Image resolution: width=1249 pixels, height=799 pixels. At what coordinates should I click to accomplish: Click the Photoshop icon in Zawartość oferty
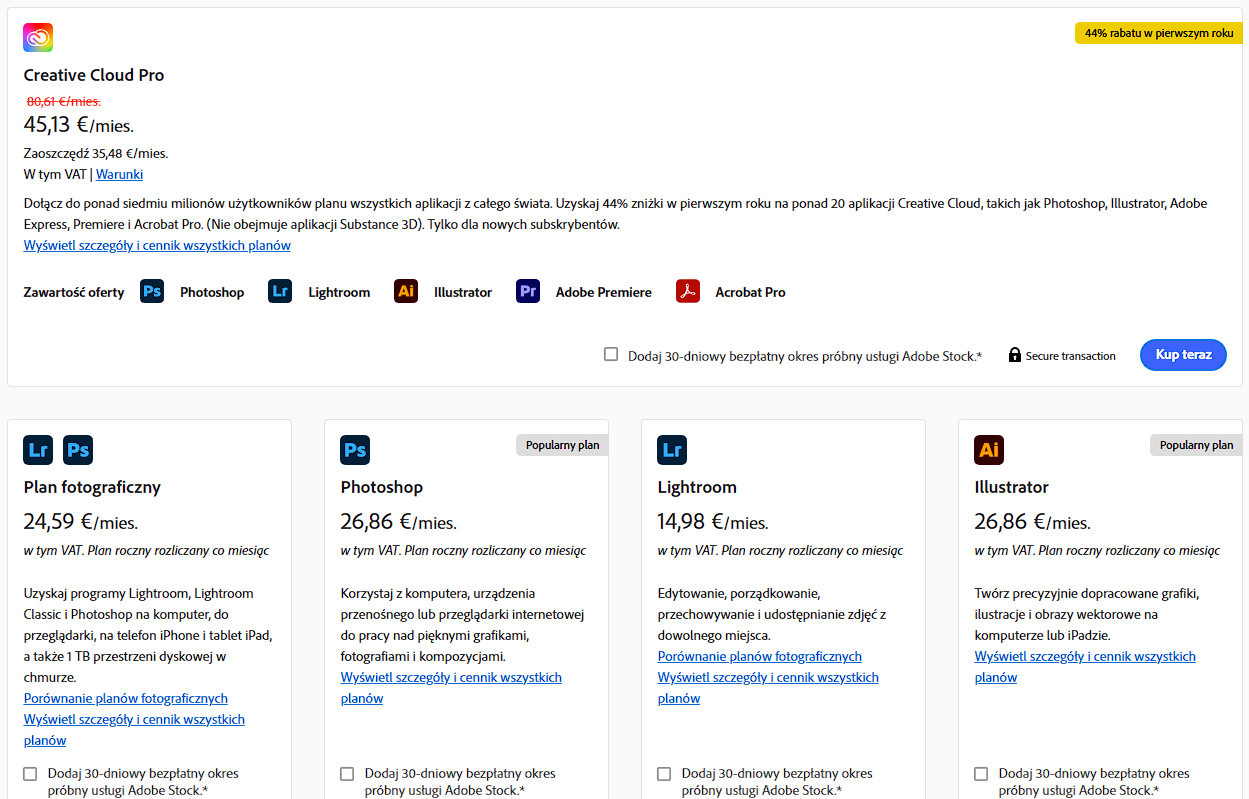coord(152,292)
